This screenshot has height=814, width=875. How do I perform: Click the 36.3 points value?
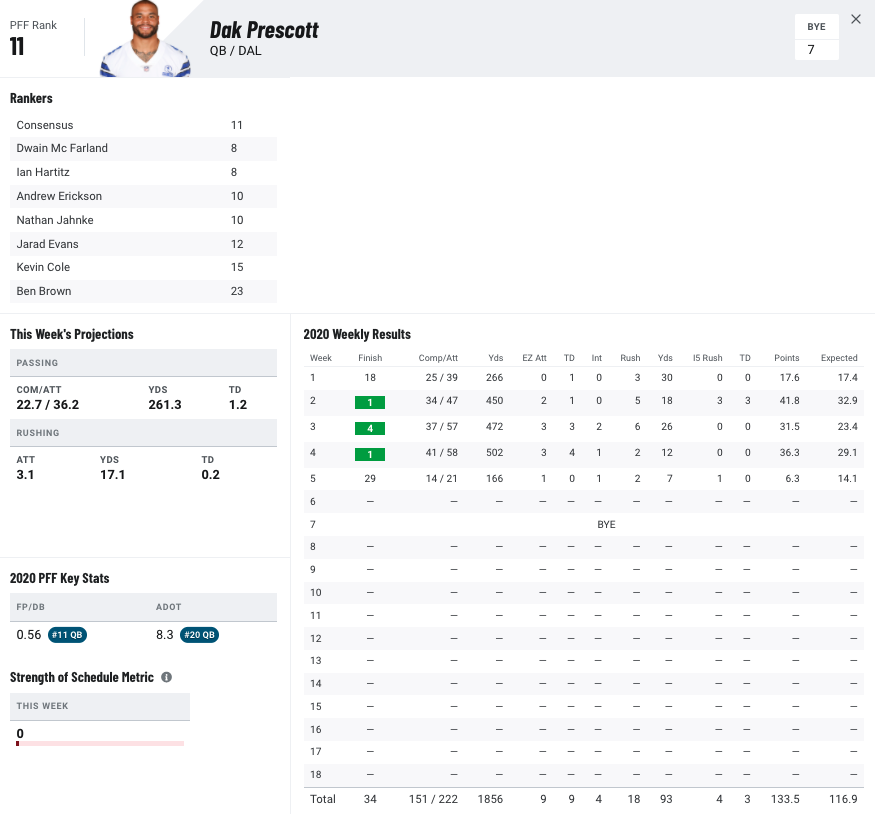pos(790,452)
